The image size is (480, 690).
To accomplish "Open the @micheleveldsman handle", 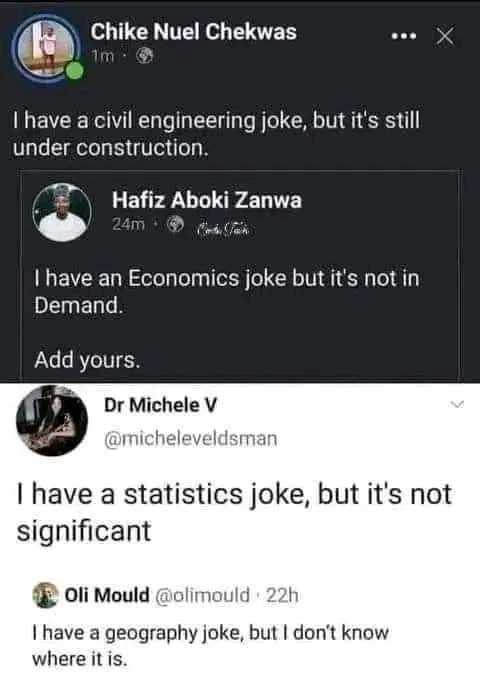I will 191,439.
